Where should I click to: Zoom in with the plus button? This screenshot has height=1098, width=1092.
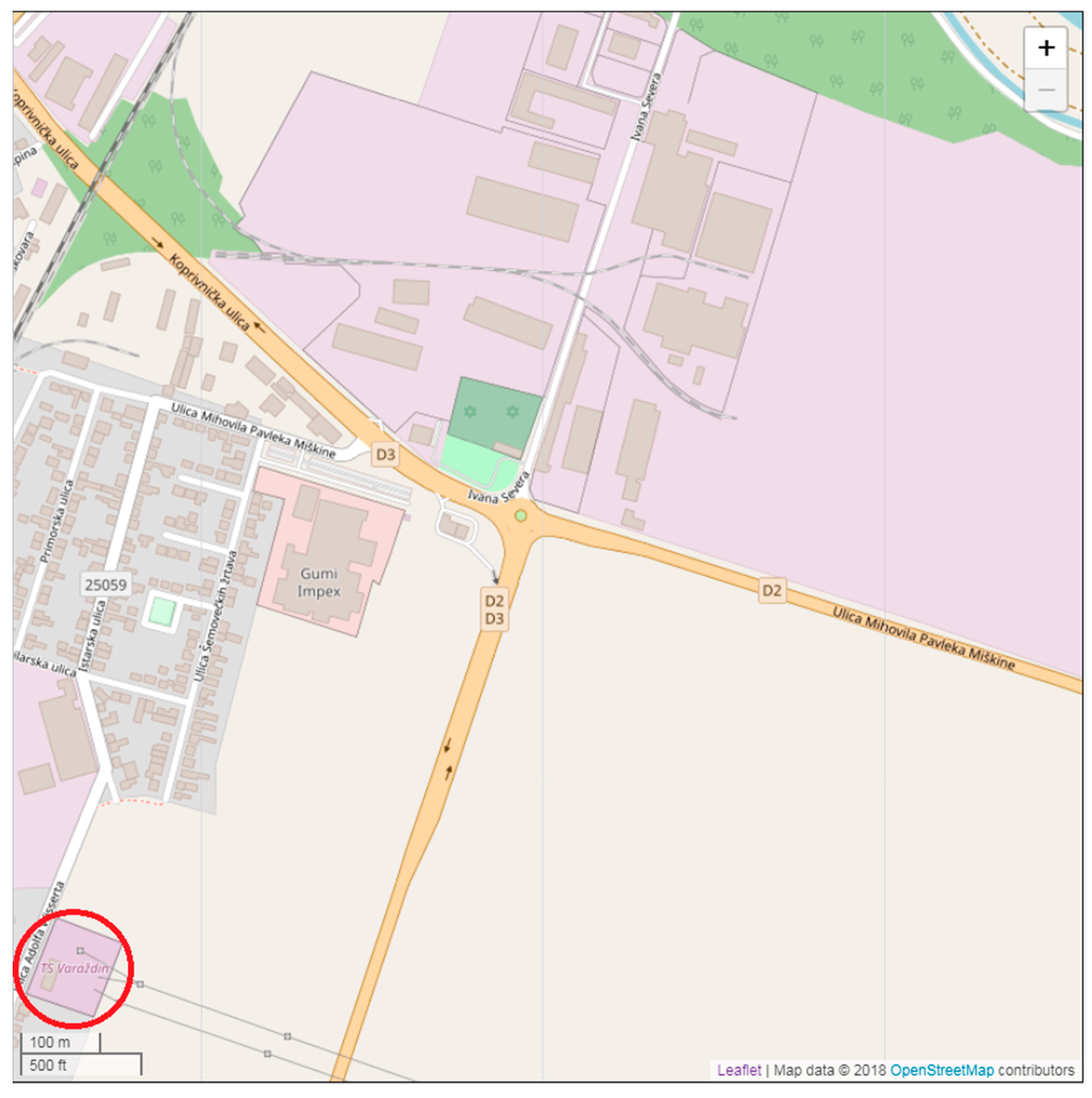(1045, 49)
